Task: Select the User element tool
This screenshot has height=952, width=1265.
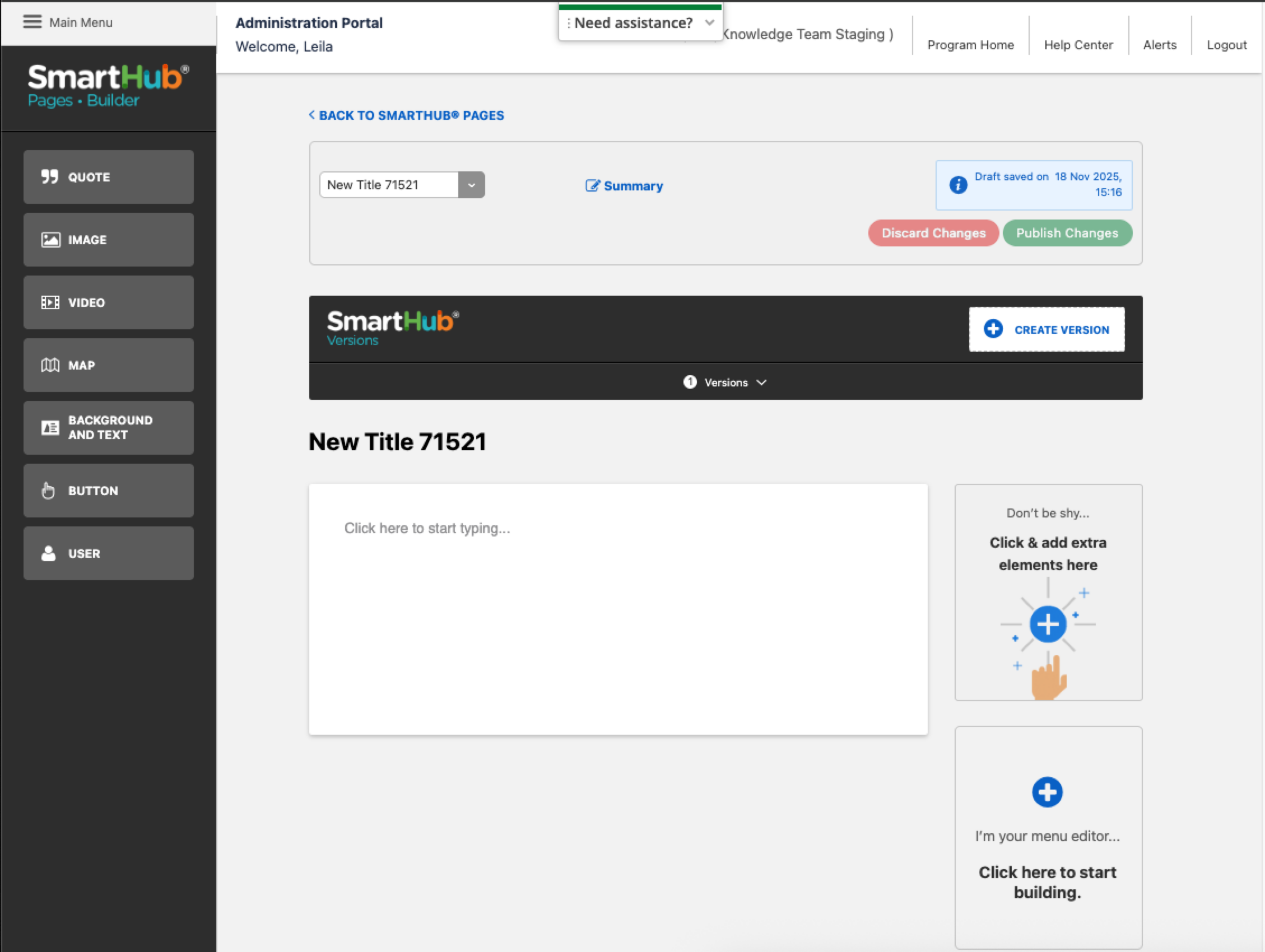Action: pos(108,553)
